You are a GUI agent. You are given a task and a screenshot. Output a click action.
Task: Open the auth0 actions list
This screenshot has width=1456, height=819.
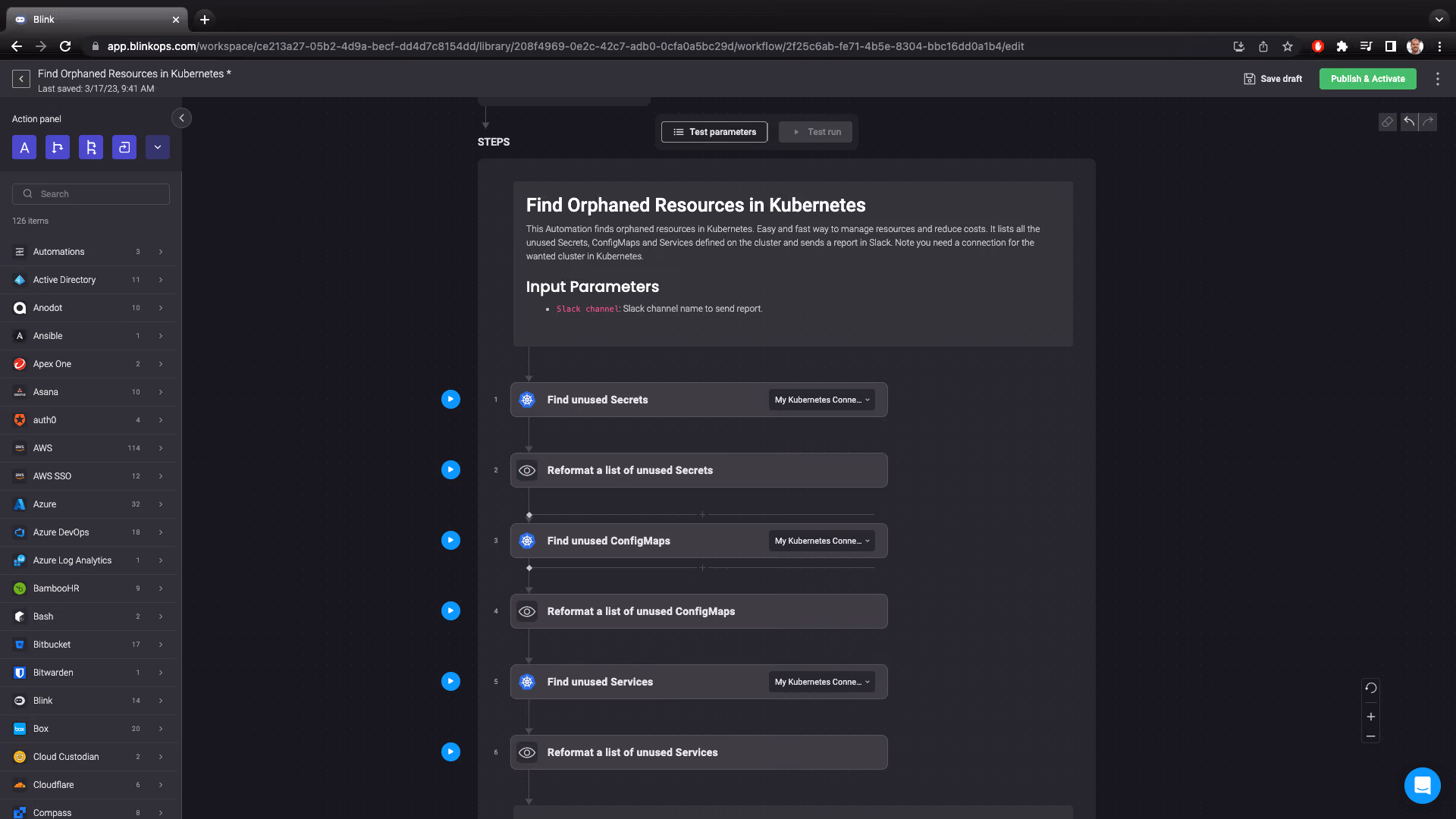(x=88, y=420)
